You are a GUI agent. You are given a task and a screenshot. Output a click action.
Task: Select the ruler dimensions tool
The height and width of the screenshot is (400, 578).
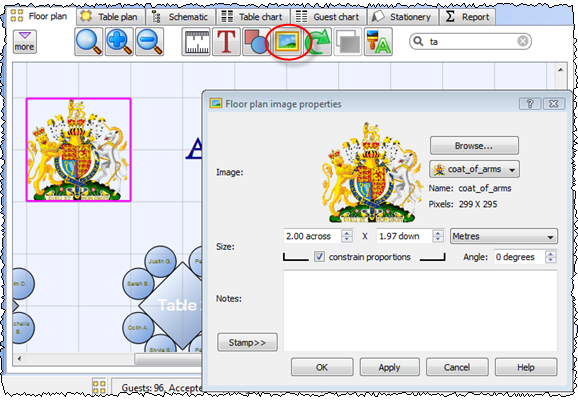196,42
